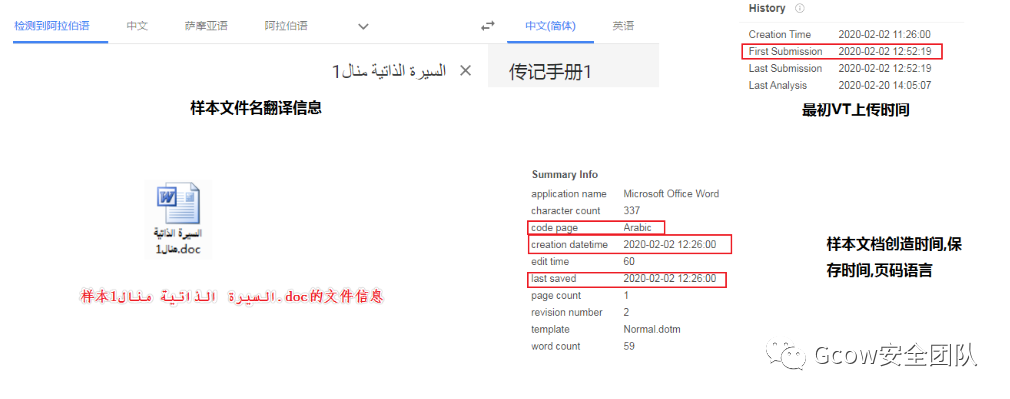
Task: Expand more source languages chevron
Action: [x=363, y=26]
